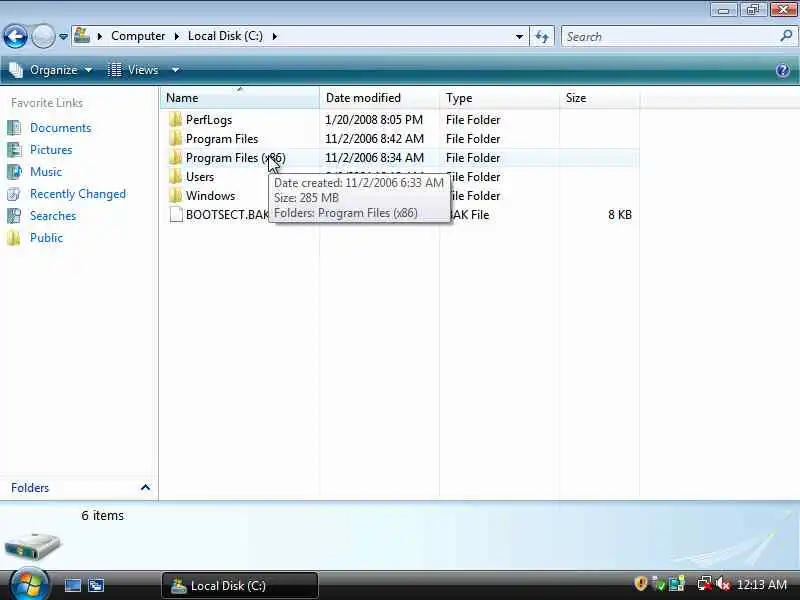Click the Forward navigation button
This screenshot has height=600, width=800.
click(x=43, y=36)
